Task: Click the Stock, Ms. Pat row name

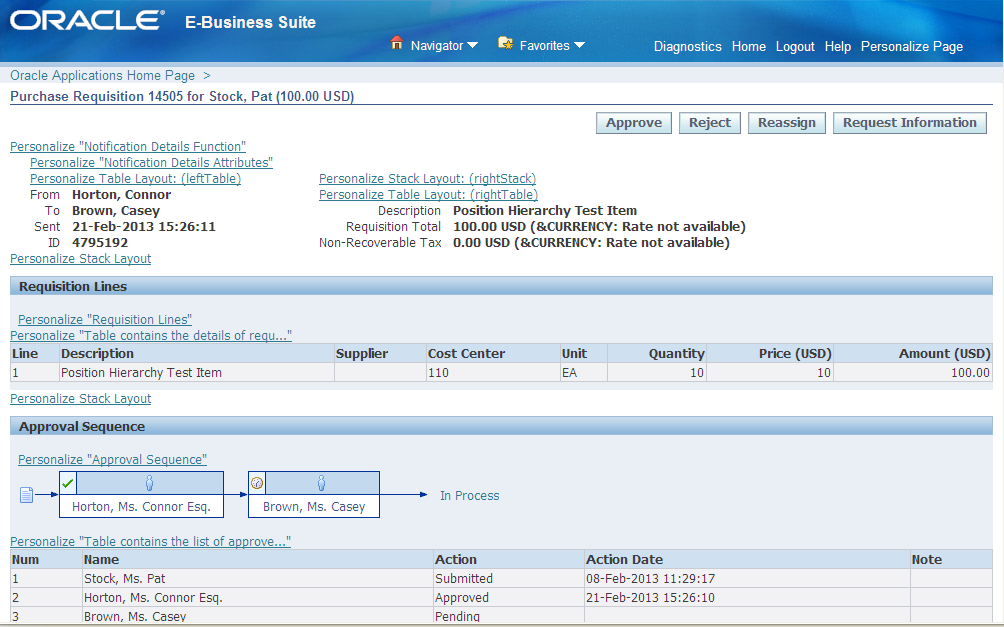Action: pos(124,579)
